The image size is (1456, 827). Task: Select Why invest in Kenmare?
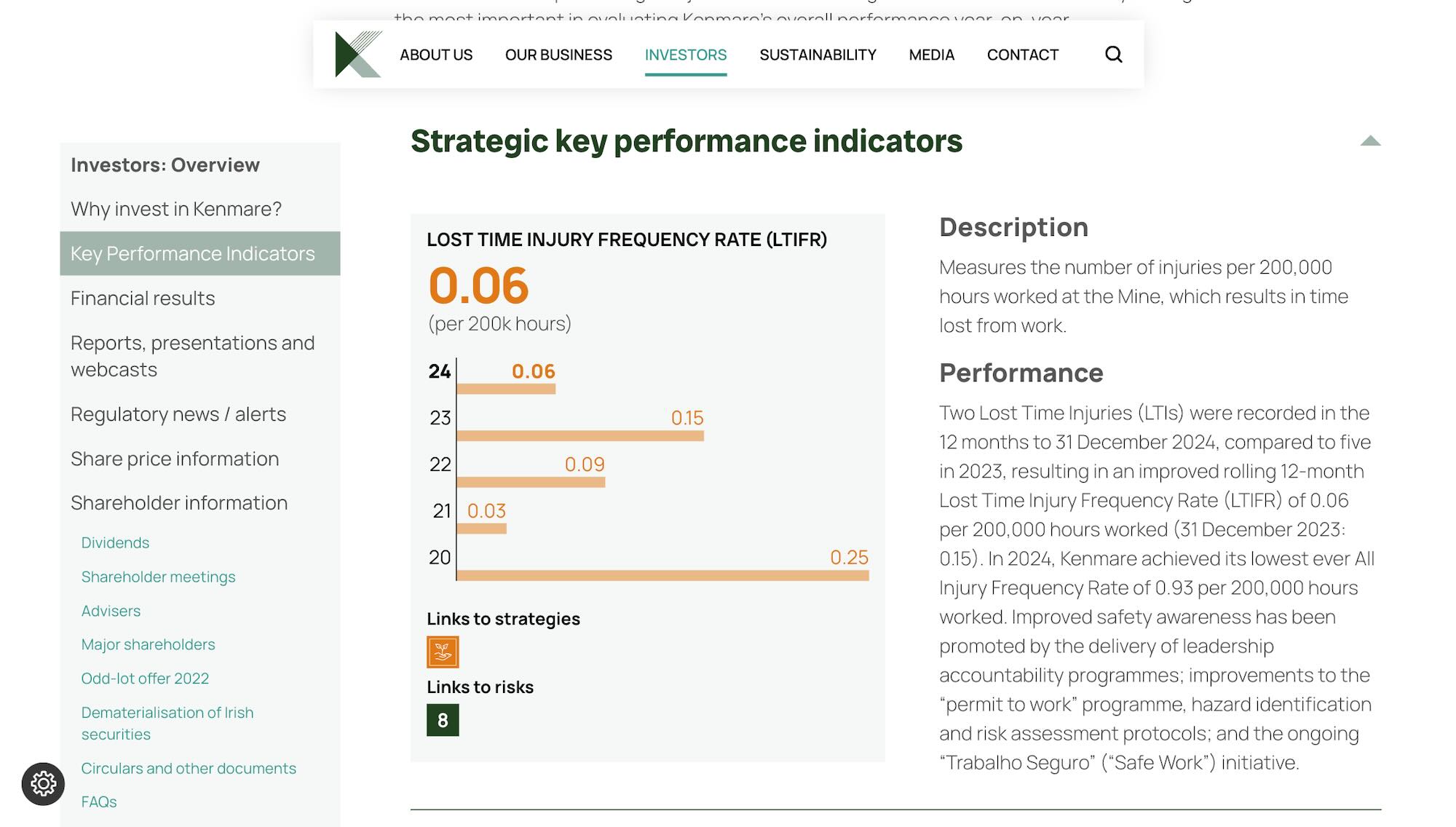176,210
